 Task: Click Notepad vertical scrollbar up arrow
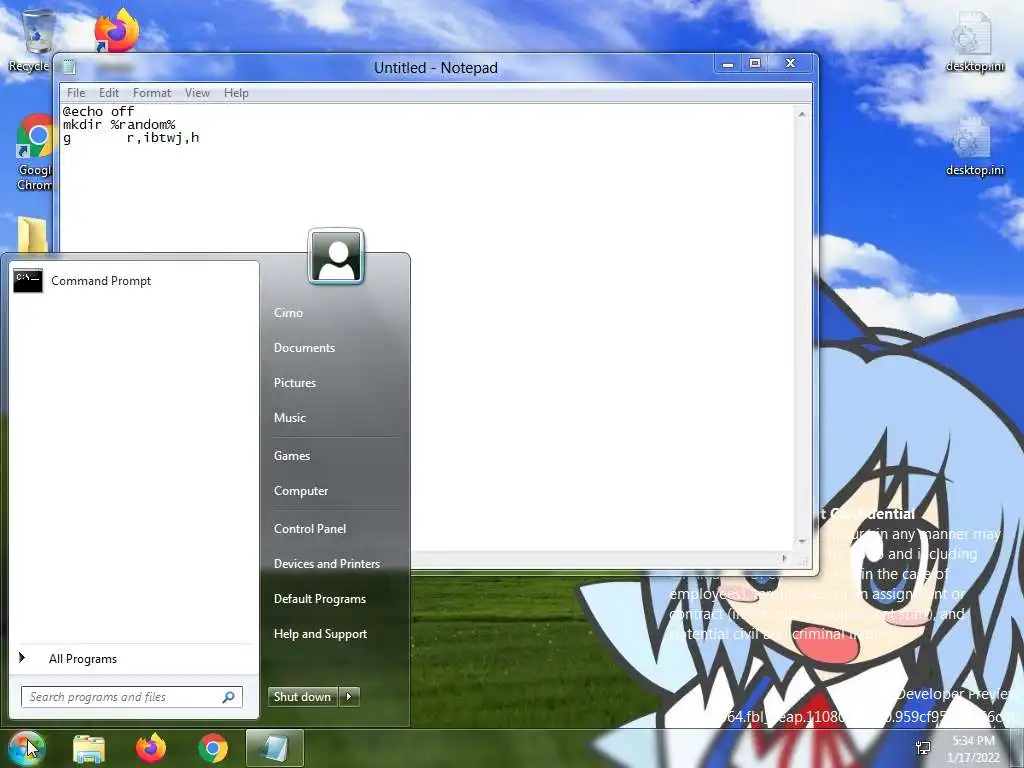[x=802, y=114]
